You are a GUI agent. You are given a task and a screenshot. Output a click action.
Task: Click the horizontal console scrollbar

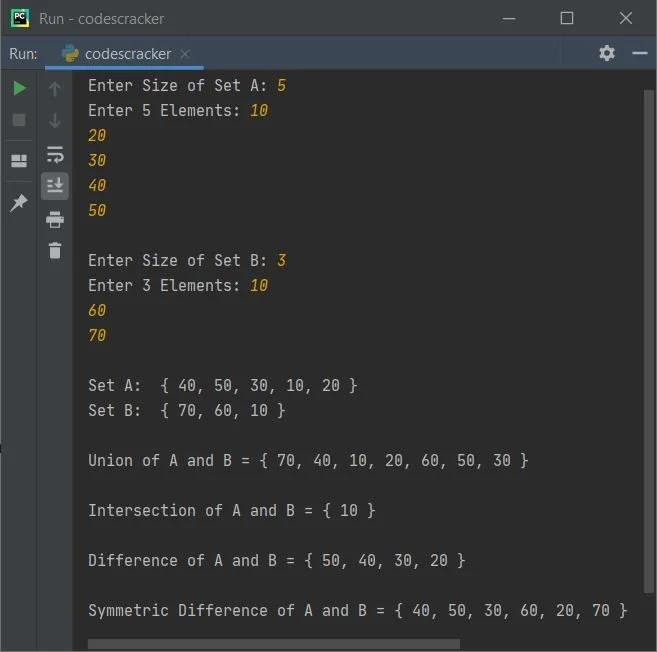click(274, 644)
